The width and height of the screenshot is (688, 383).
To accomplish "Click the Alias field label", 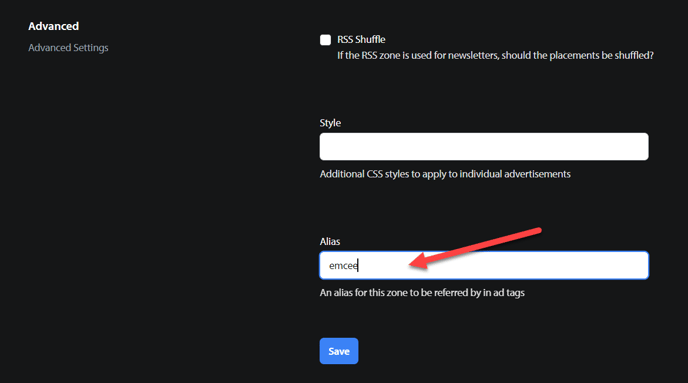I will (x=330, y=241).
